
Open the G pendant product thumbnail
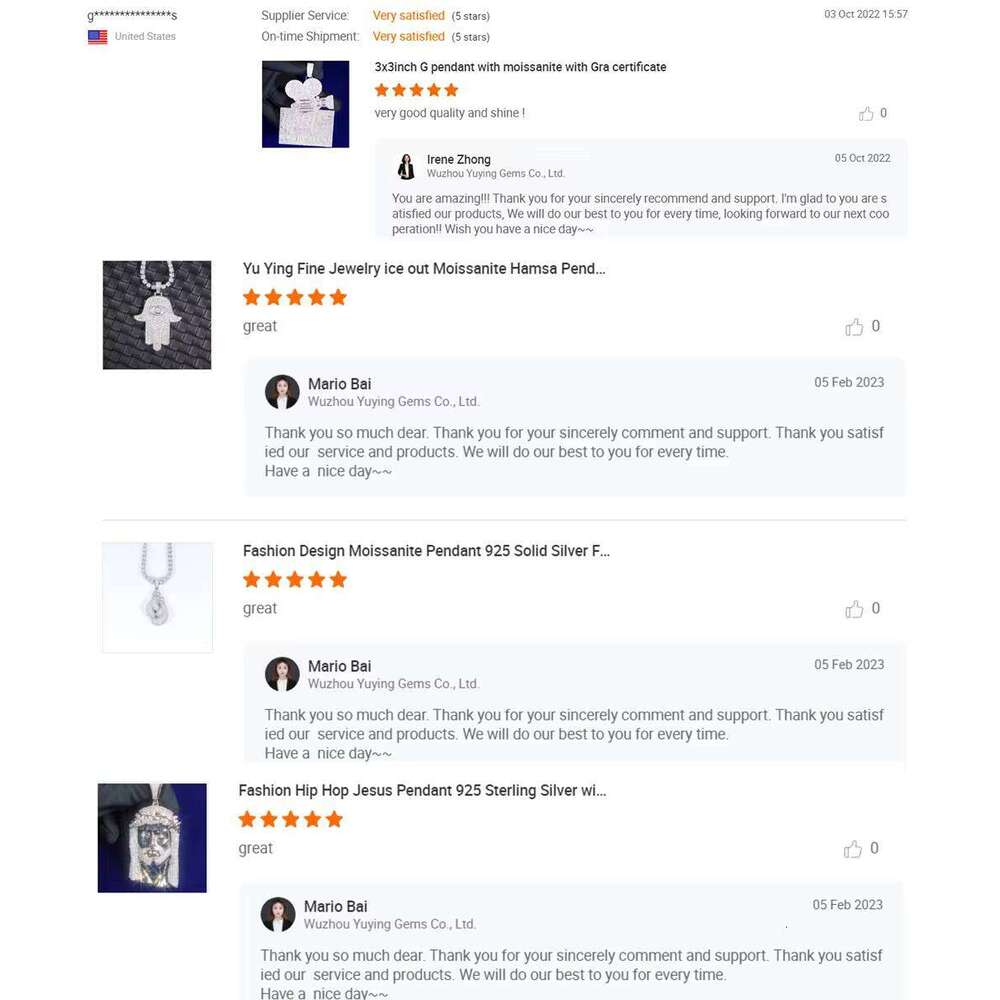pos(305,104)
